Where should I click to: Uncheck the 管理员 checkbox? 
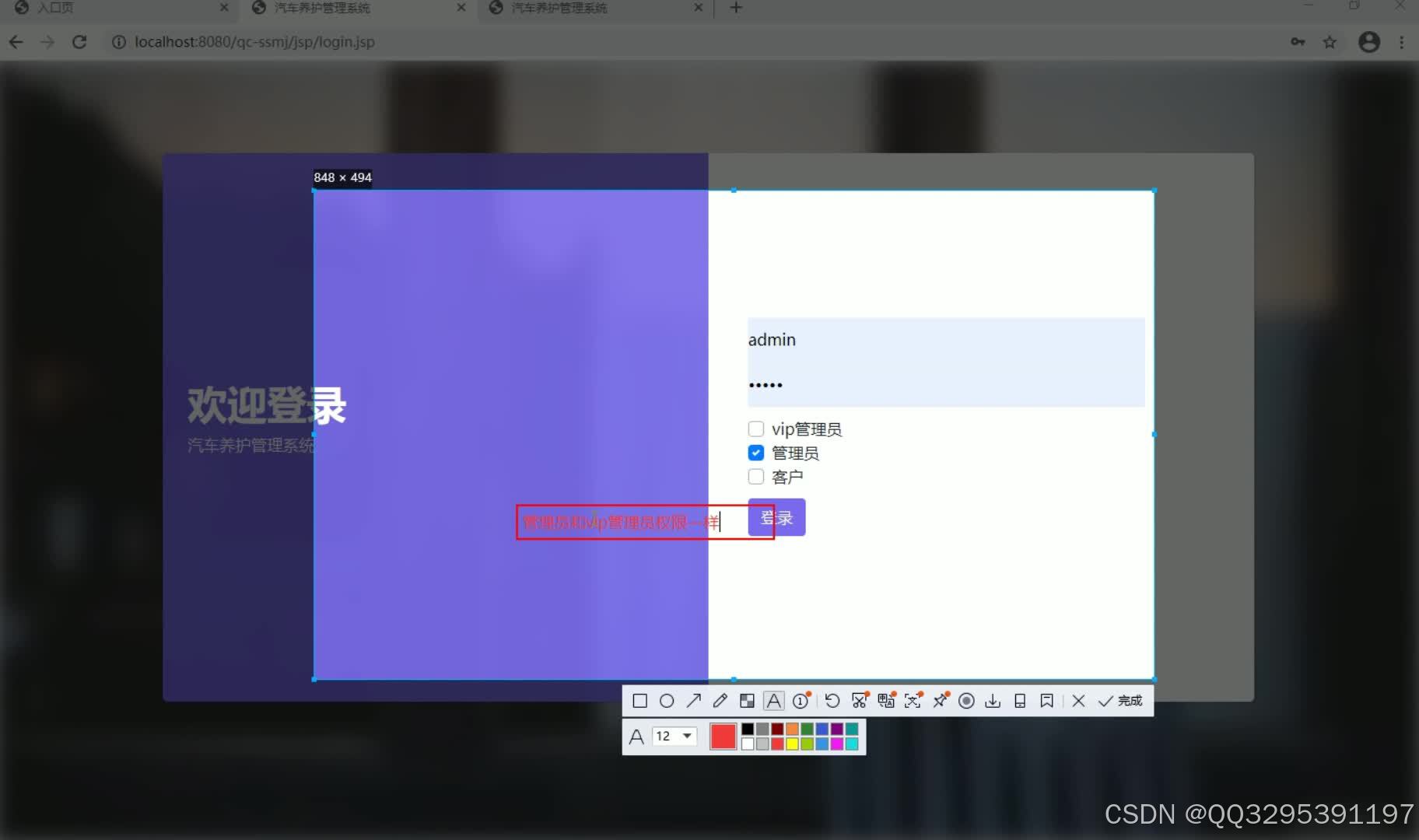(x=755, y=453)
